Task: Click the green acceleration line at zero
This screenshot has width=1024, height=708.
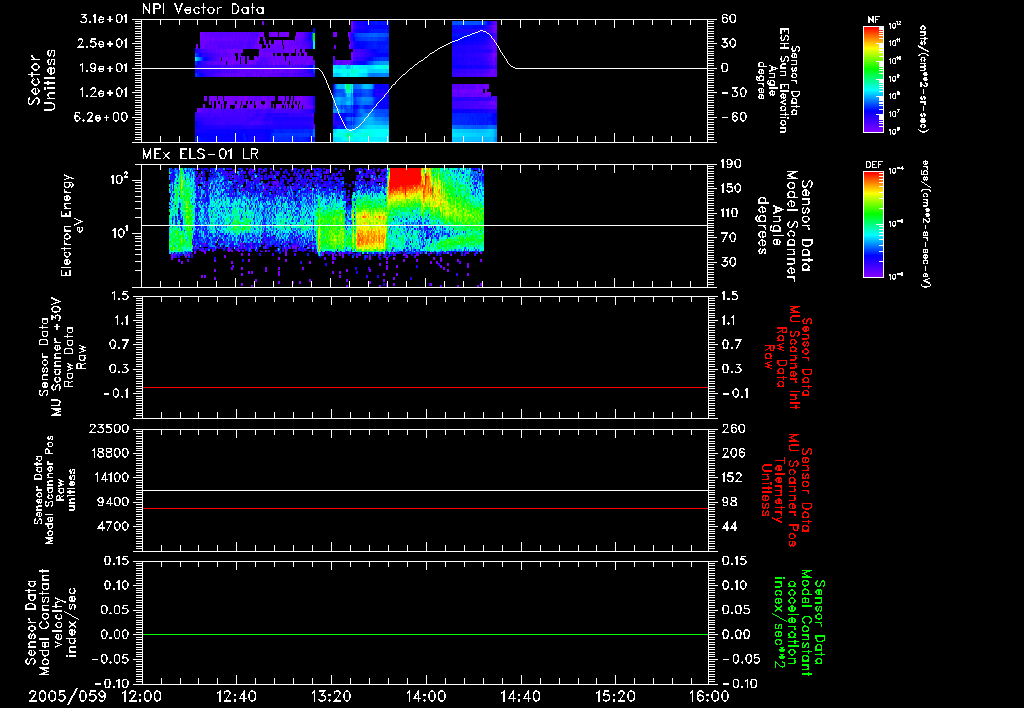Action: (425, 634)
